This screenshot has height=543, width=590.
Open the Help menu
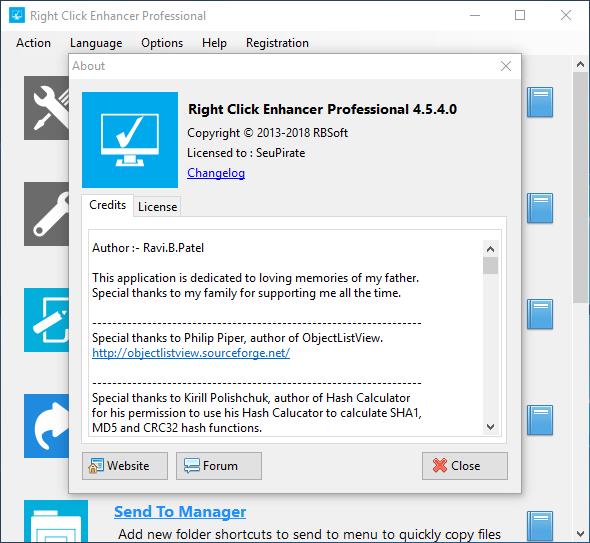click(214, 43)
